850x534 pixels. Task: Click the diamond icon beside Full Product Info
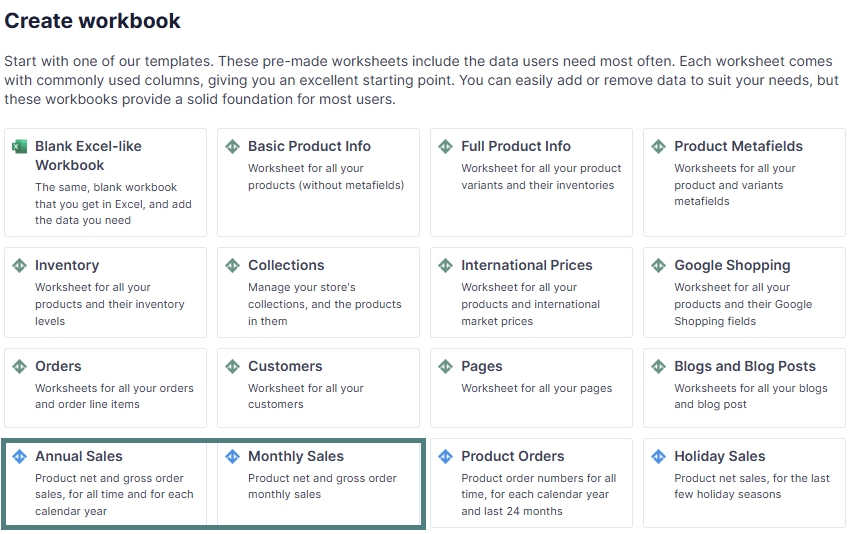(x=446, y=146)
